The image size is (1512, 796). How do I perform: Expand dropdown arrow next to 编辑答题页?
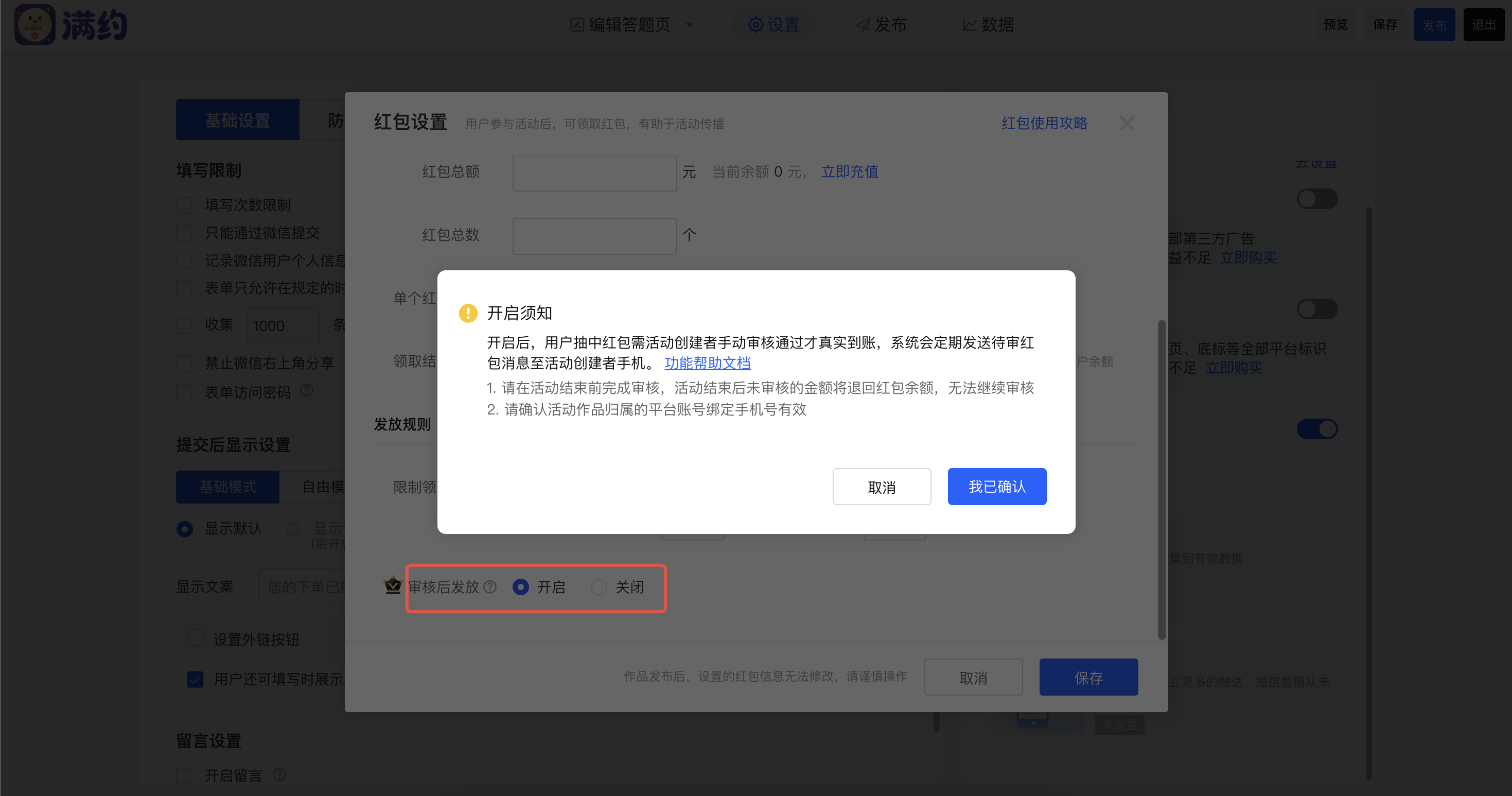pyautogui.click(x=690, y=25)
